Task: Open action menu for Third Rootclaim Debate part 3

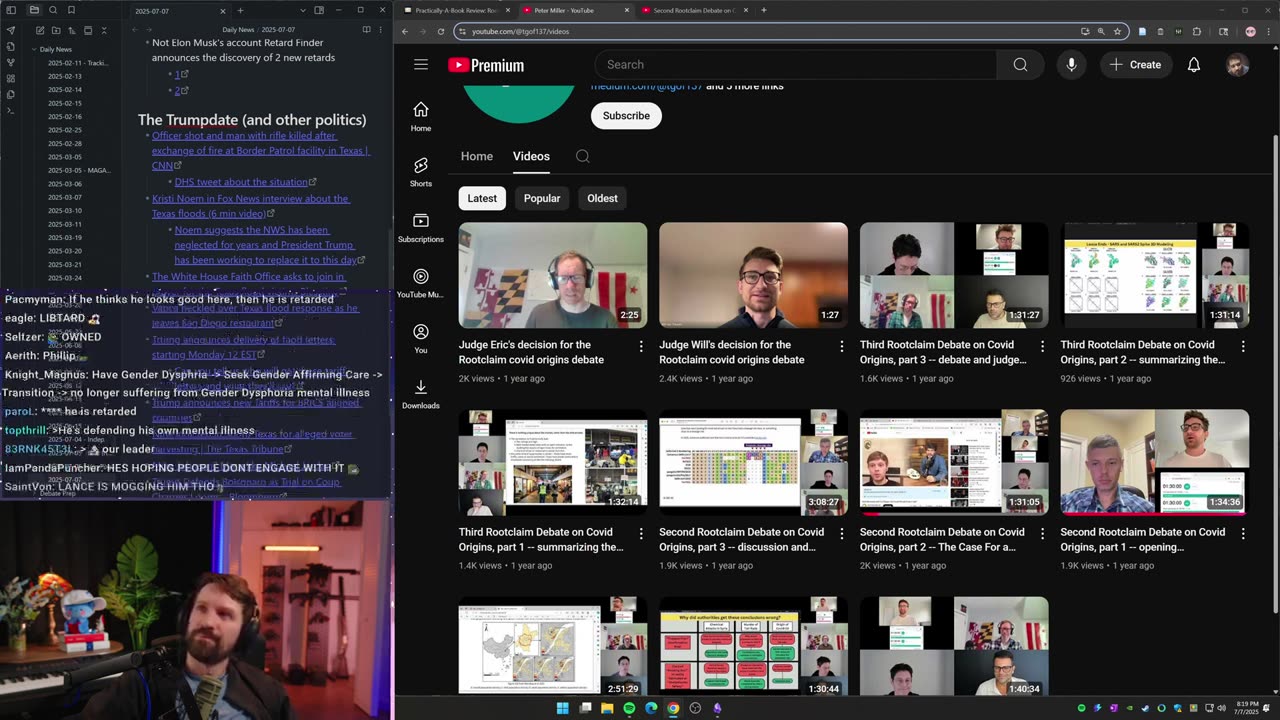Action: [x=1042, y=346]
